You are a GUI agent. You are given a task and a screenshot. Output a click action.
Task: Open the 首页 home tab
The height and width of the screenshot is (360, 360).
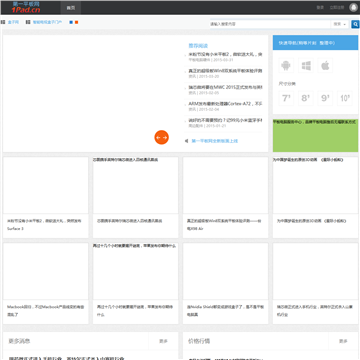pos(71,7)
